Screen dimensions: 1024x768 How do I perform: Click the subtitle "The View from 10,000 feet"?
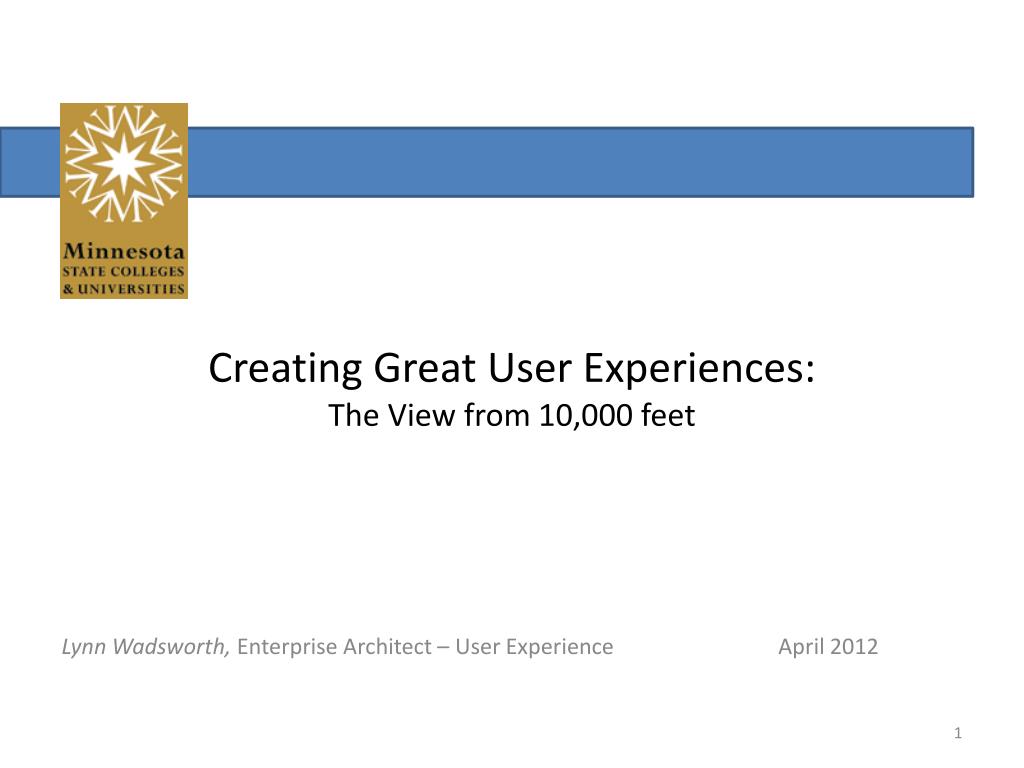(x=512, y=415)
